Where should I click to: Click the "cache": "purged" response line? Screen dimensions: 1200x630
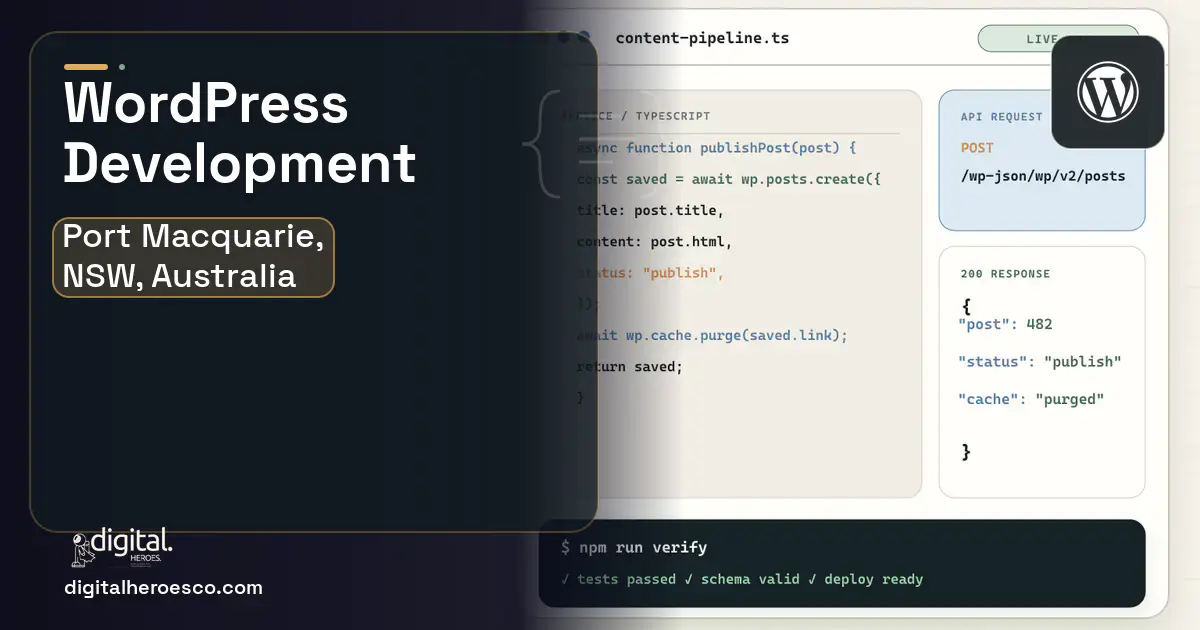point(1031,399)
